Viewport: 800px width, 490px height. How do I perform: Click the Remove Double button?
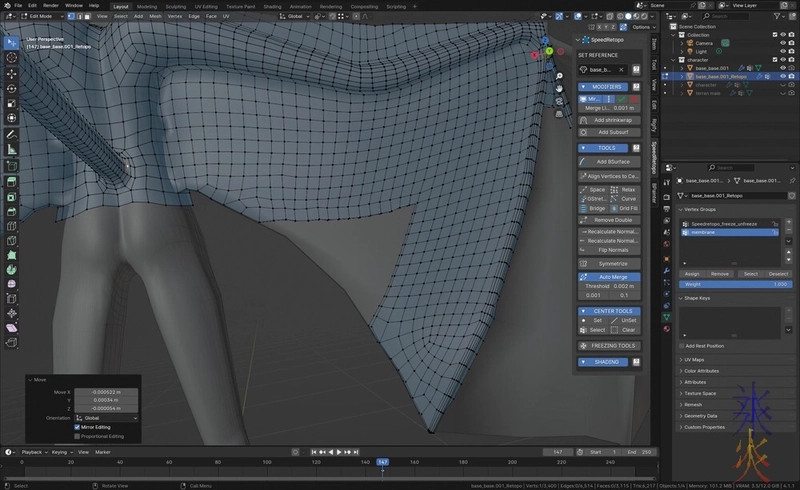(x=611, y=219)
